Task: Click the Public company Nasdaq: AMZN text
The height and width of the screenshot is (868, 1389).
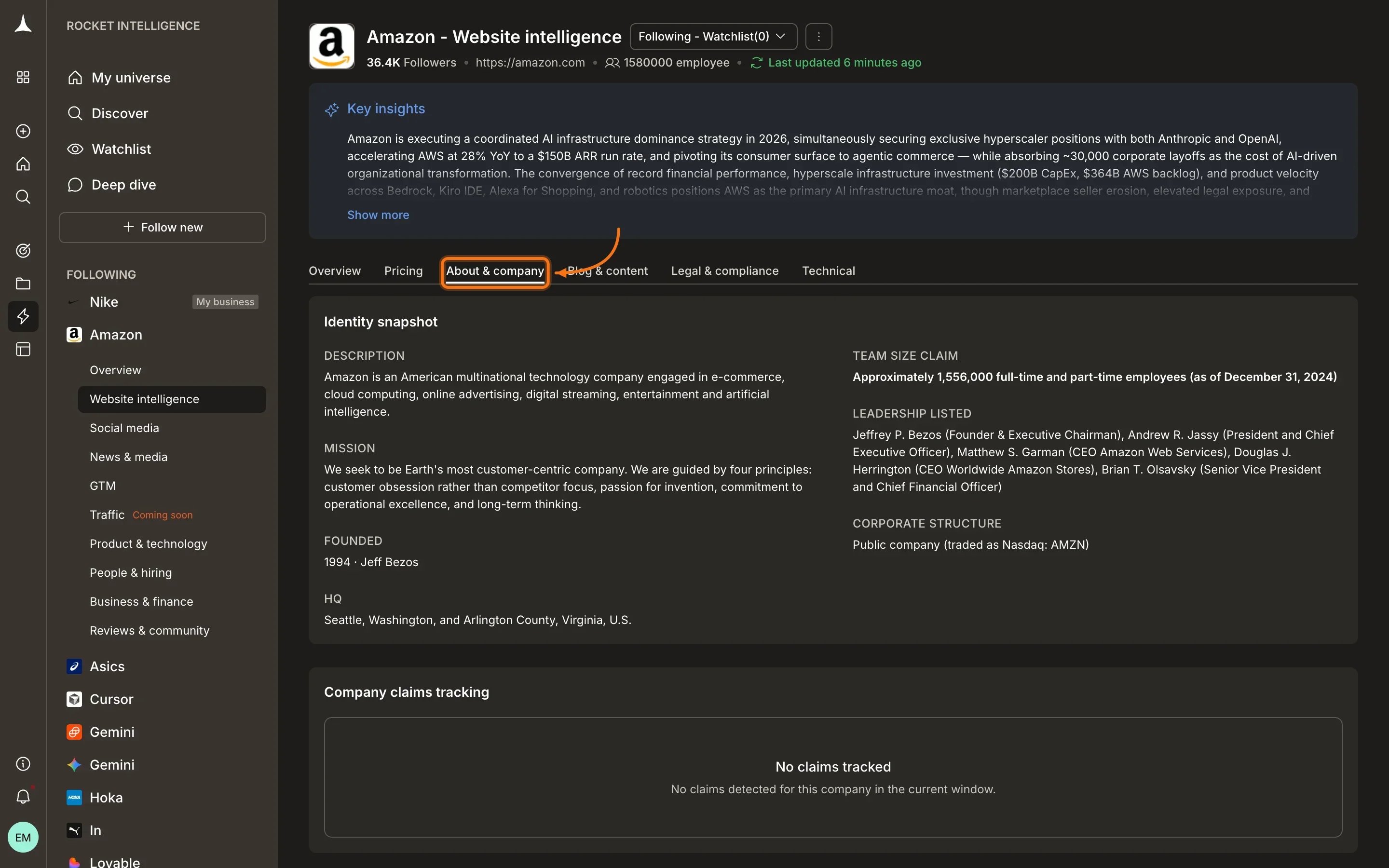Action: 970,545
